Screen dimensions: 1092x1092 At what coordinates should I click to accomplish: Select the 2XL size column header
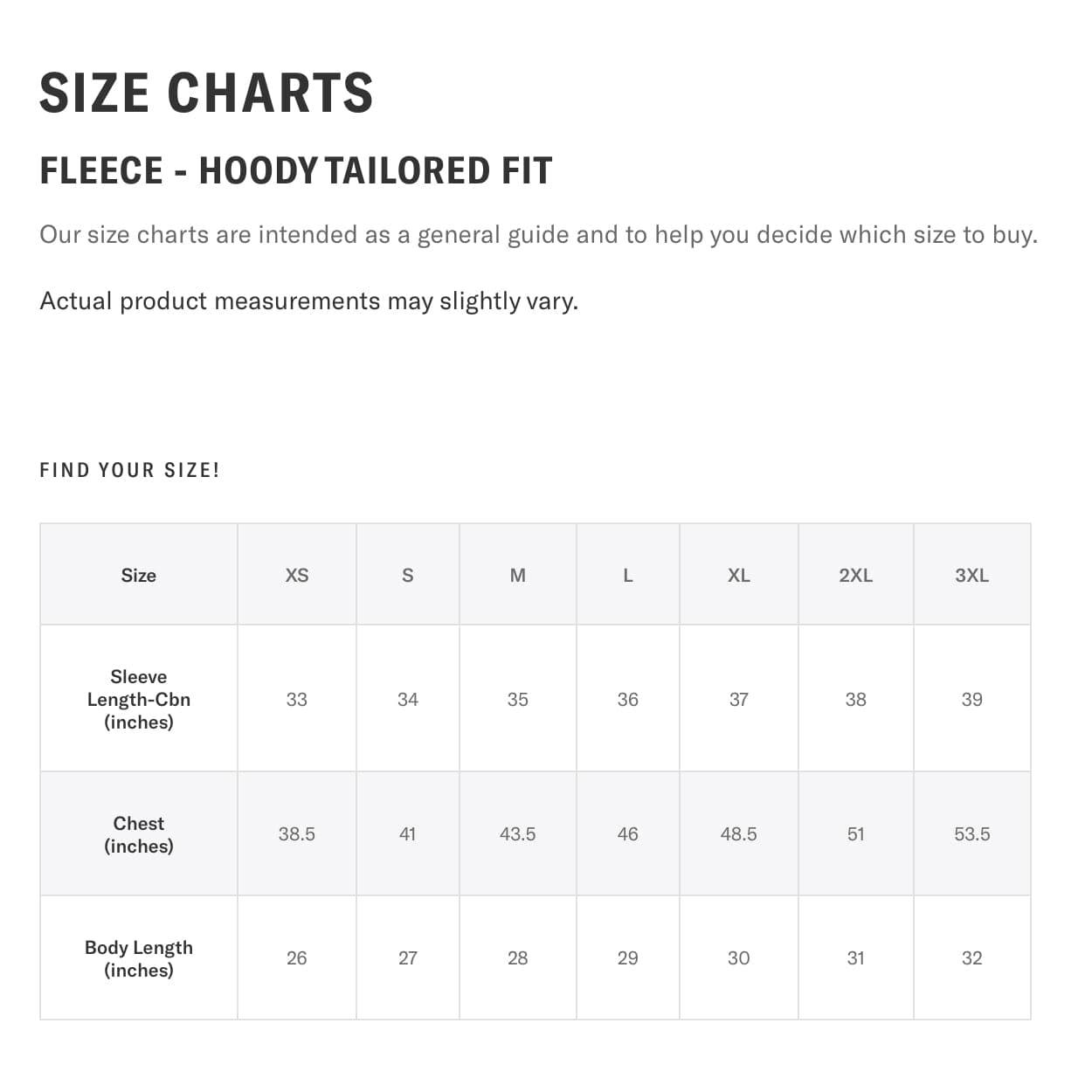(x=855, y=575)
